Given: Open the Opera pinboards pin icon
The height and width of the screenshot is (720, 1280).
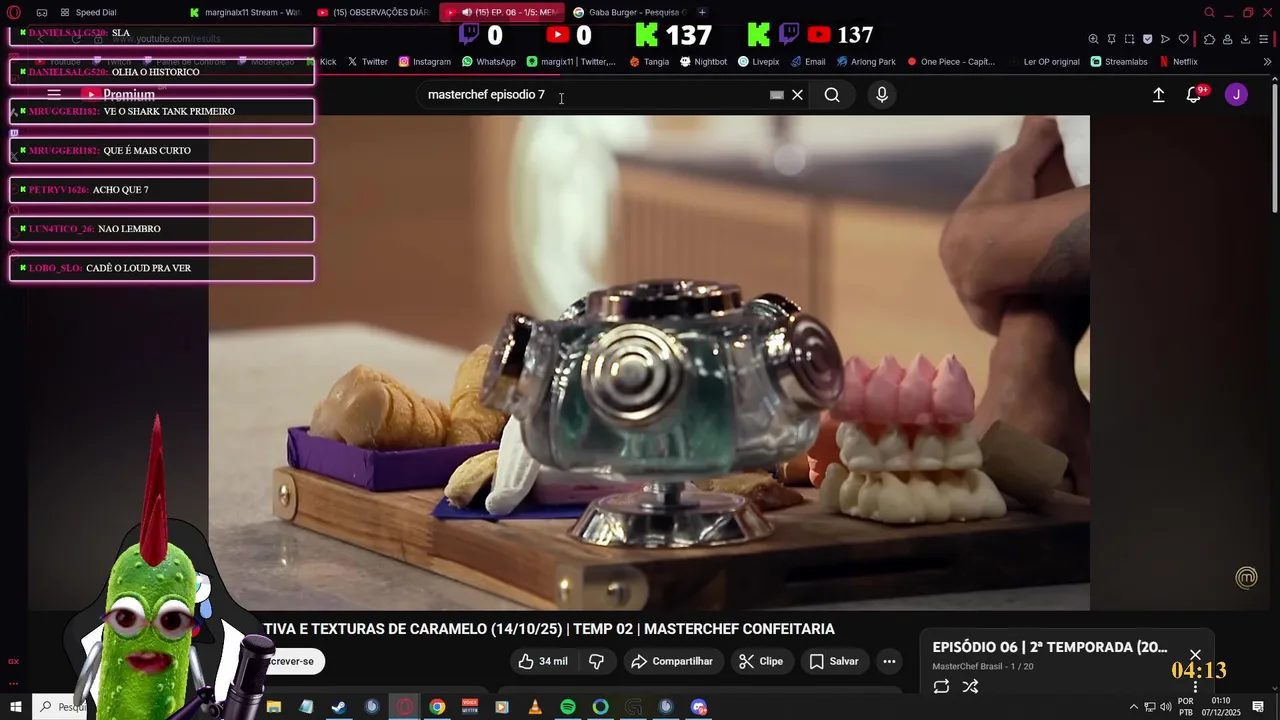Looking at the screenshot, I should pyautogui.click(x=1111, y=39).
